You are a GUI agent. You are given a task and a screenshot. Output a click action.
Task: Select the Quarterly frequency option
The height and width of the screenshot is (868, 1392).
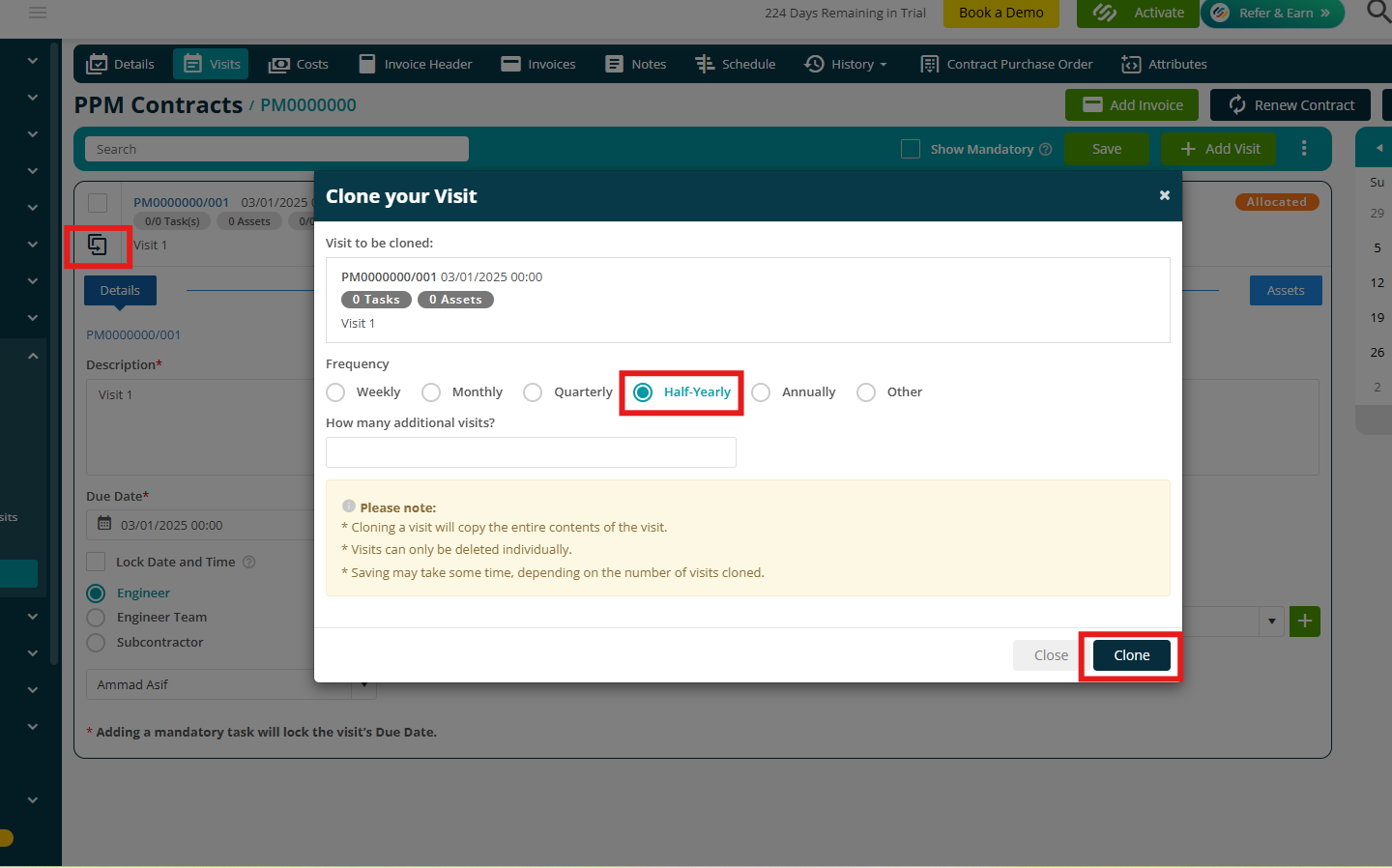(533, 392)
